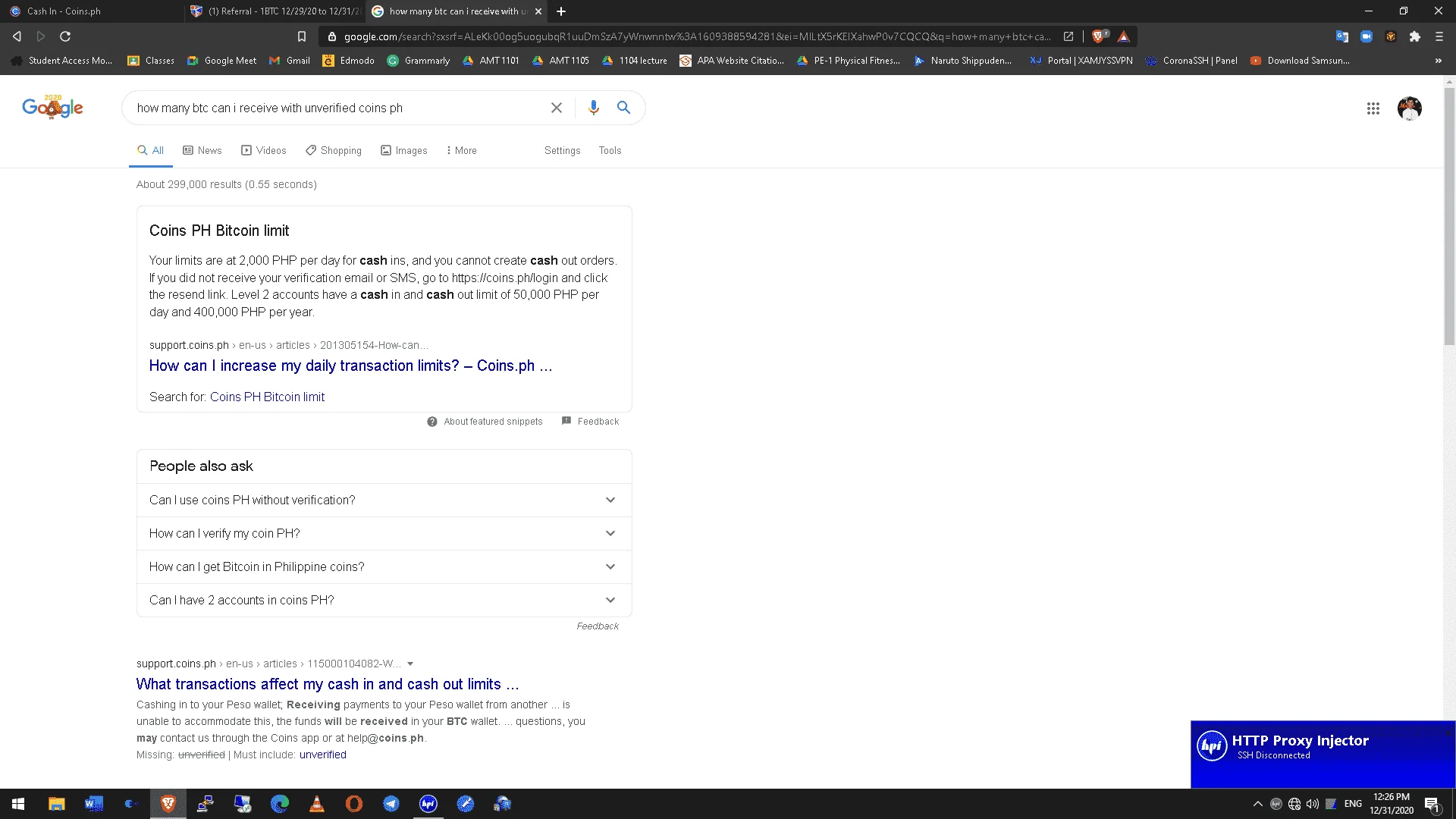Screen dimensions: 1456x819
Task: Bookmark this page with the bookmark icon
Action: (x=301, y=36)
